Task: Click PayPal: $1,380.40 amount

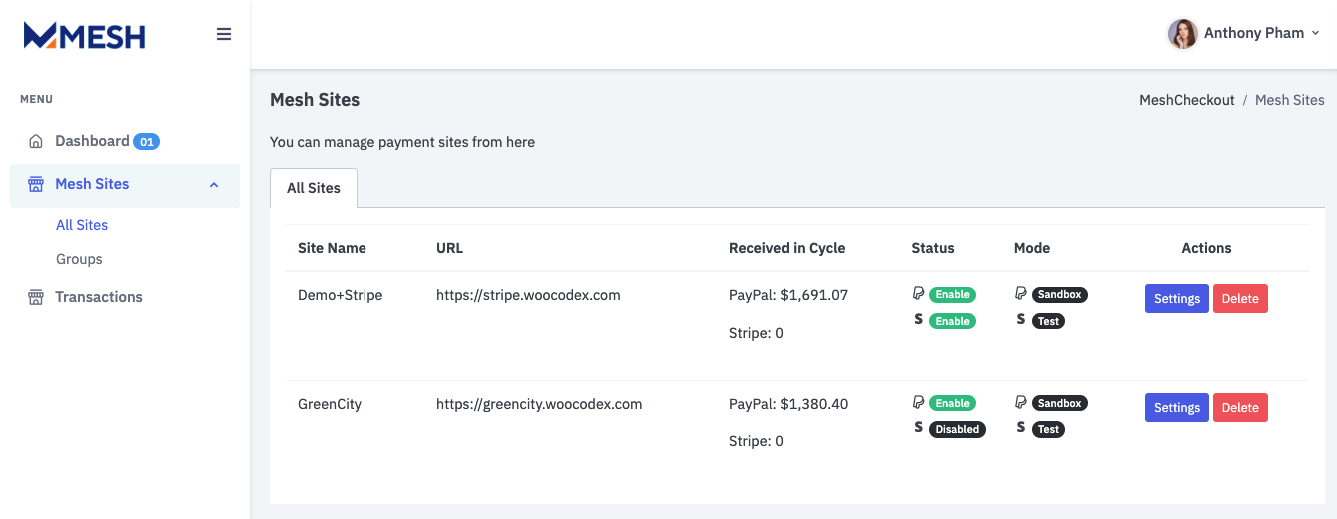Action: coord(788,404)
